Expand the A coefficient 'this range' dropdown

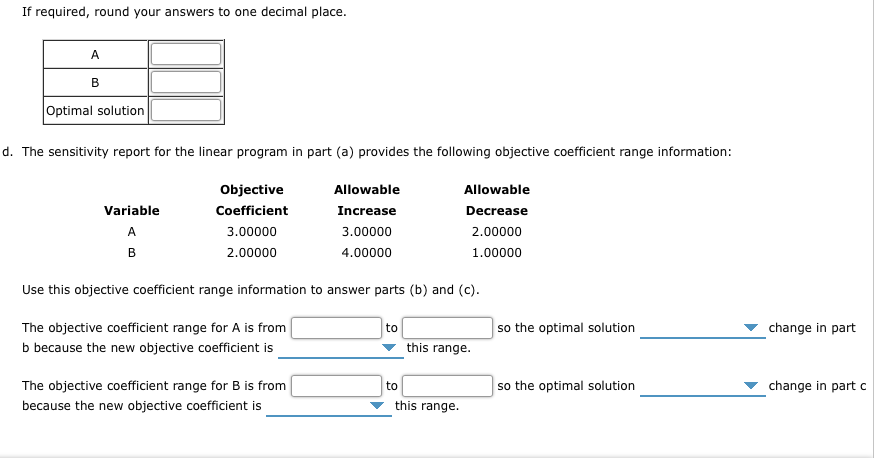[339, 348]
